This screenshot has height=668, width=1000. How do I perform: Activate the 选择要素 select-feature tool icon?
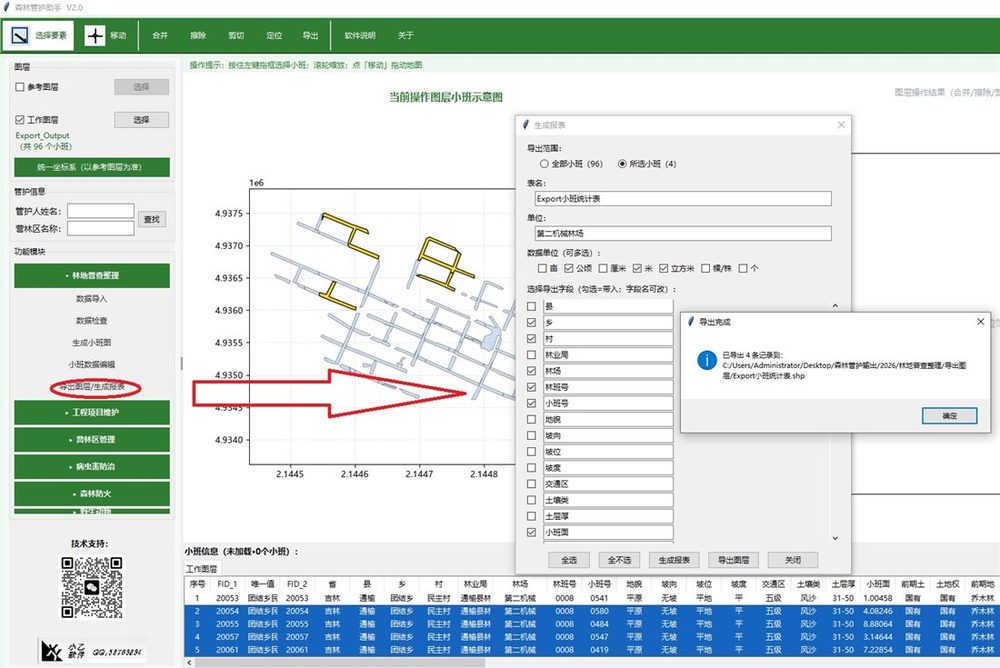tap(20, 35)
